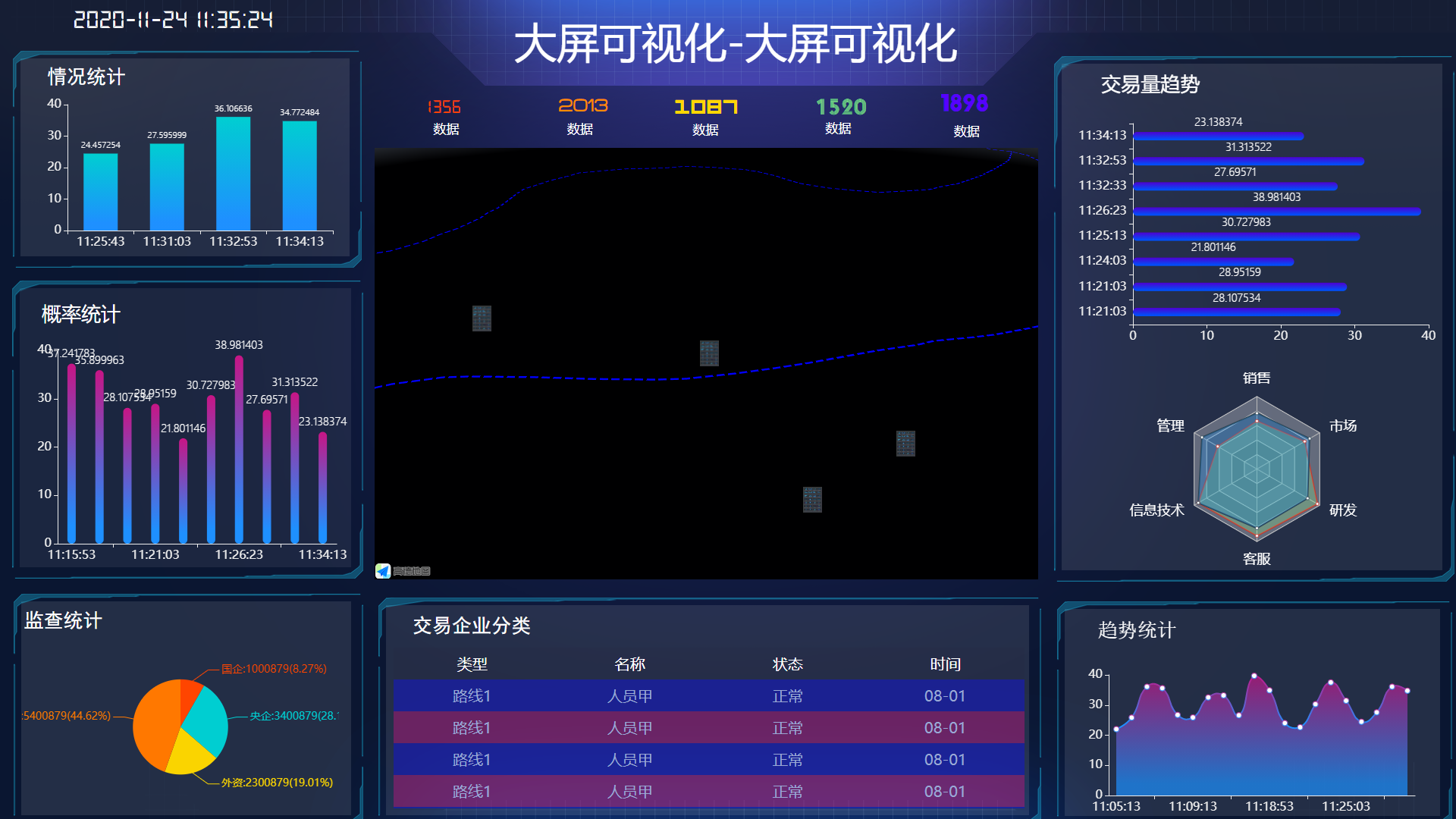Click the 研发 label on the radar chart

click(1343, 510)
